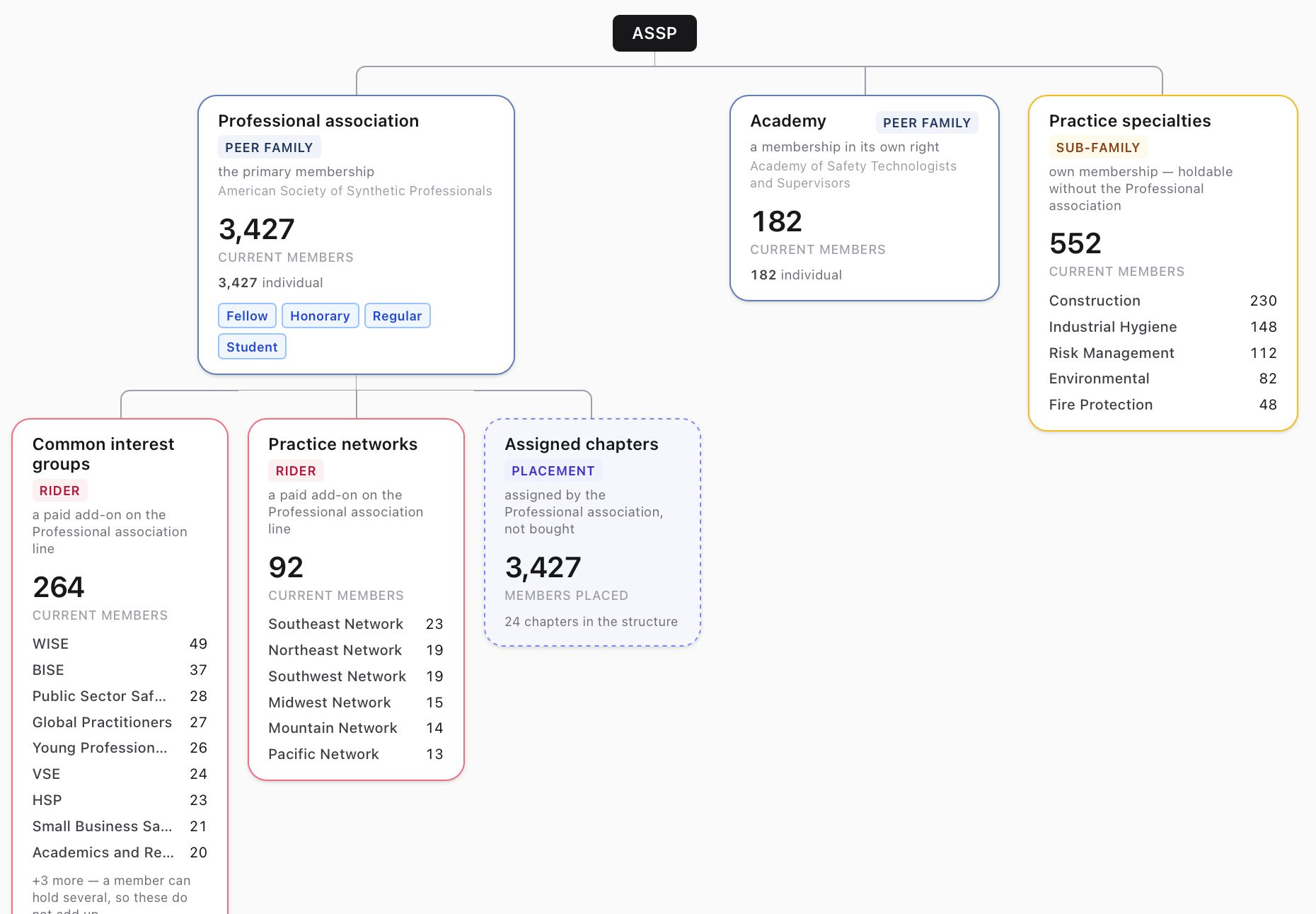
Task: Select the Young Profession... group row
Action: 120,748
